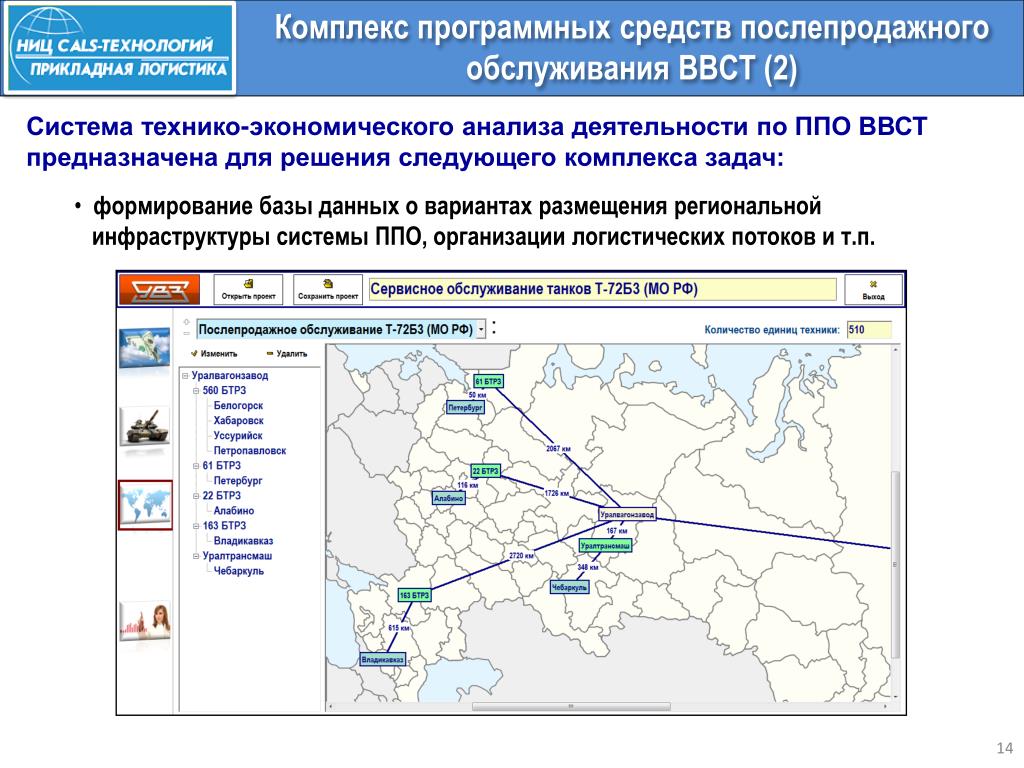The width and height of the screenshot is (1024, 768).
Task: Click the project title field Сервисное обслуживание танков
Action: [x=602, y=289]
